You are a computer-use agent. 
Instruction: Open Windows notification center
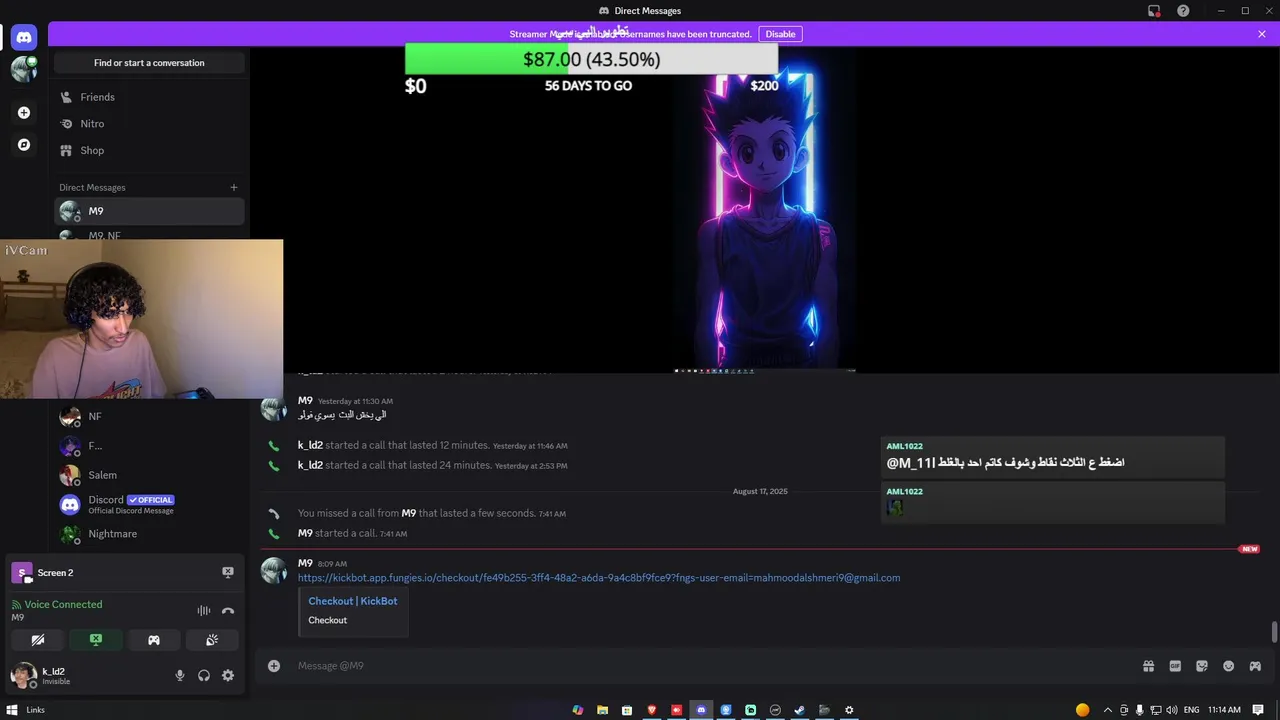(1259, 710)
